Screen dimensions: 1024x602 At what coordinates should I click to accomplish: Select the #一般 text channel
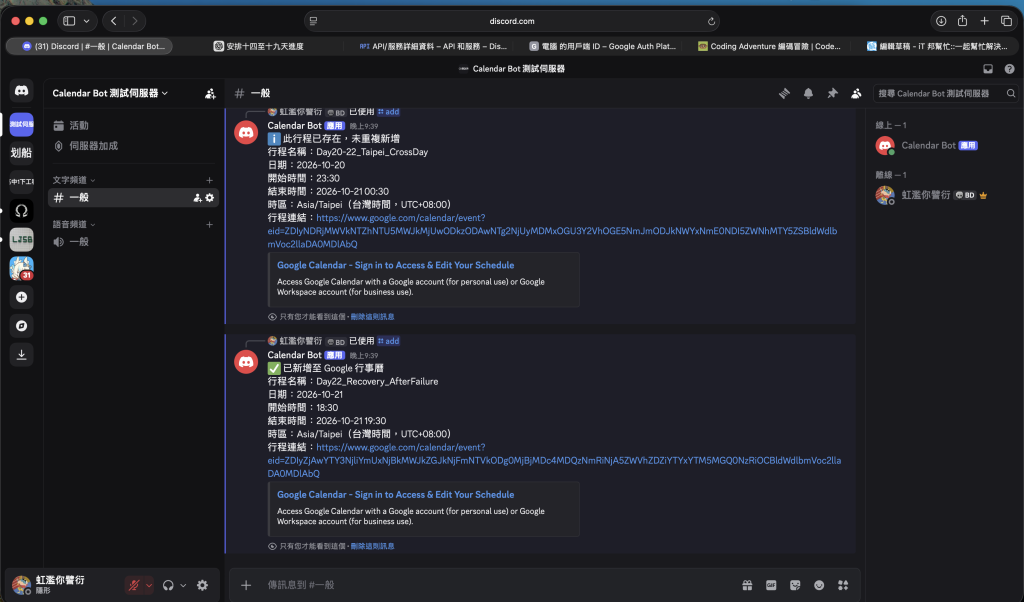(133, 197)
